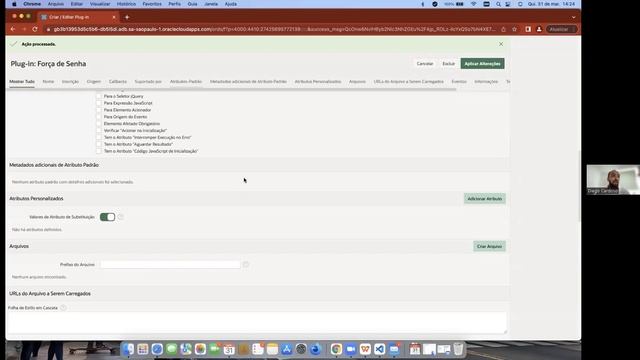640x360 pixels.
Task: Click the Diego Cardoso video thumbnail
Action: pyautogui.click(x=613, y=180)
